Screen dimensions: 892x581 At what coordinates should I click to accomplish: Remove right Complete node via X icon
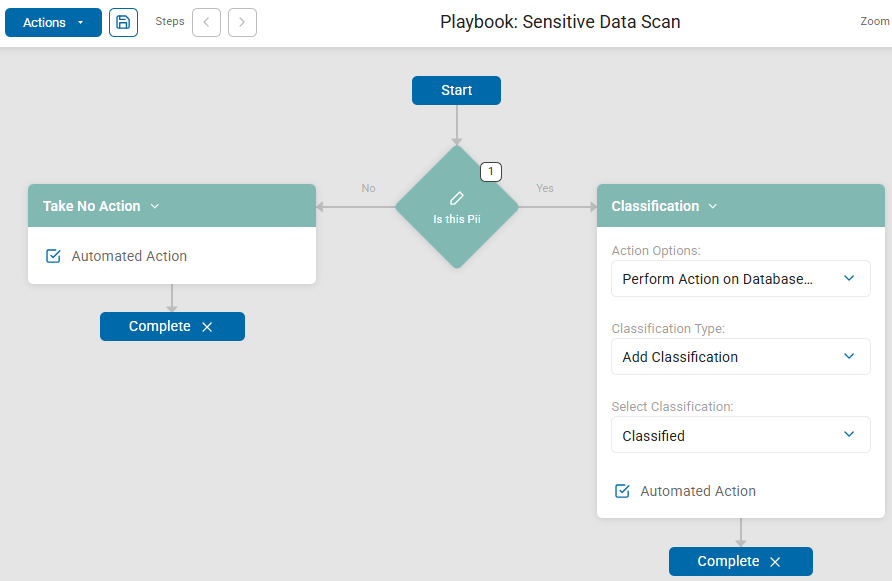tap(775, 562)
